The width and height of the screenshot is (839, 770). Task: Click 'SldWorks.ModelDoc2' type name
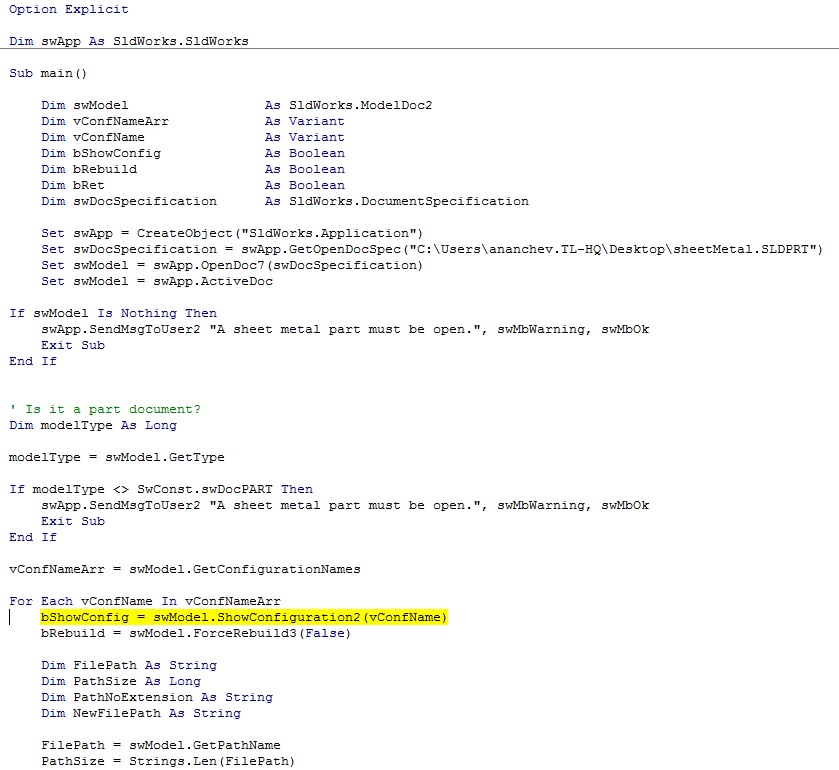coord(360,105)
